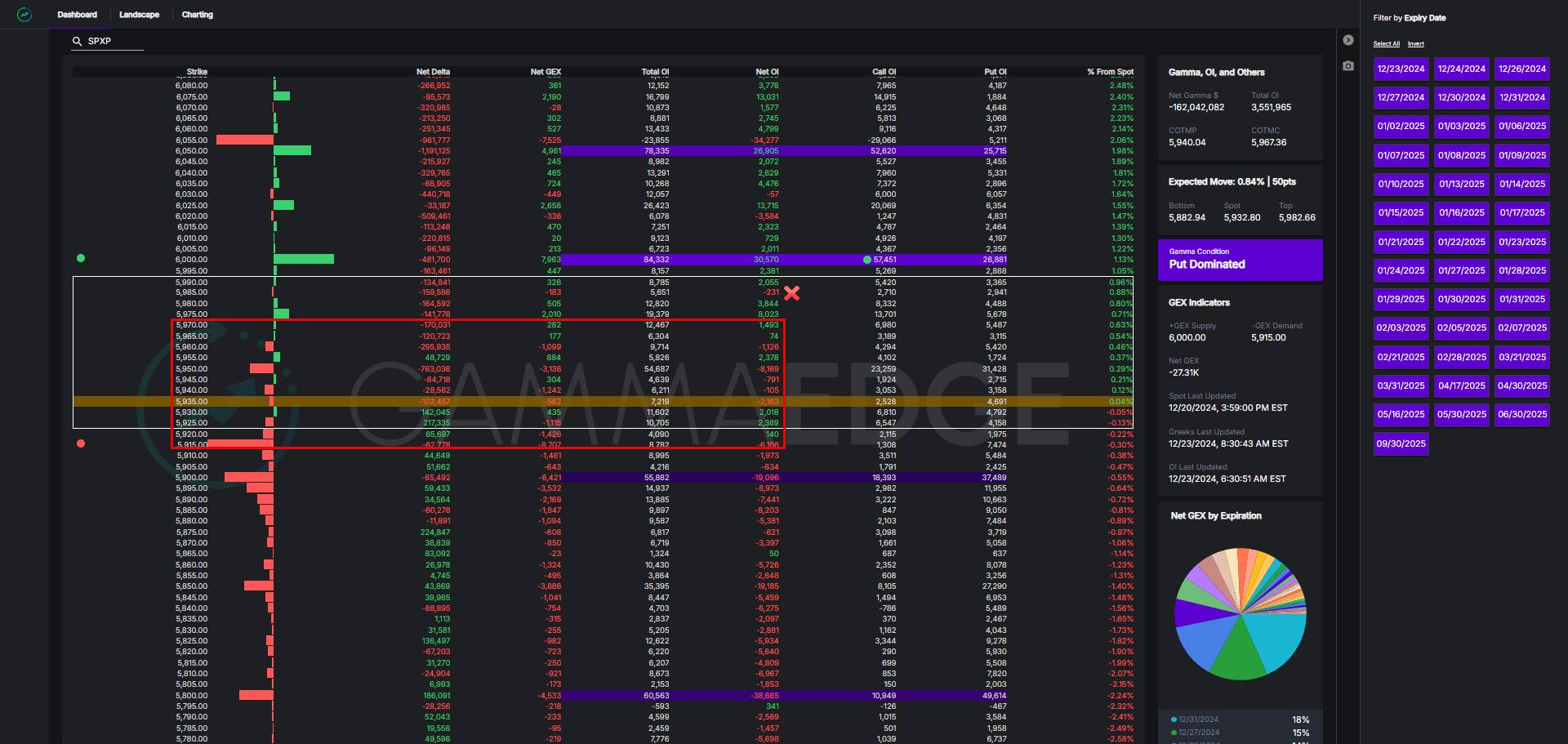Screen dimensions: 1568x744
Task: Toggle the 12/23/2024 expiry filter
Action: click(1401, 69)
